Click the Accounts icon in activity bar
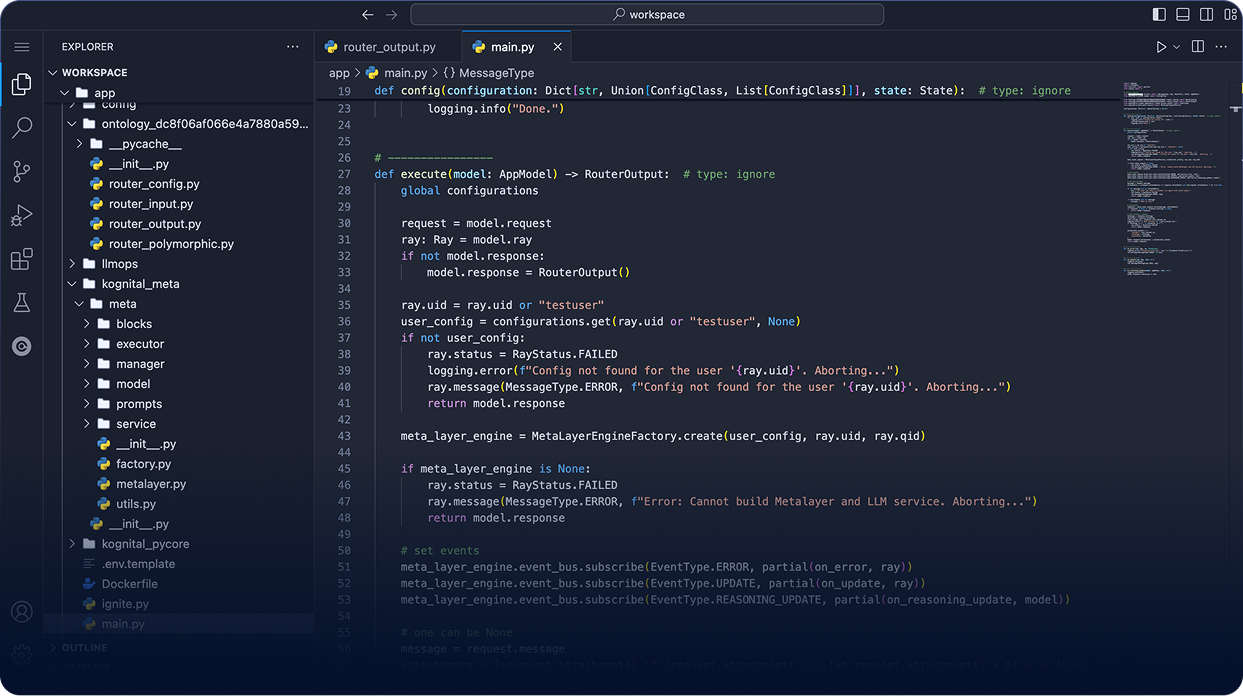Image resolution: width=1243 pixels, height=696 pixels. [x=21, y=612]
